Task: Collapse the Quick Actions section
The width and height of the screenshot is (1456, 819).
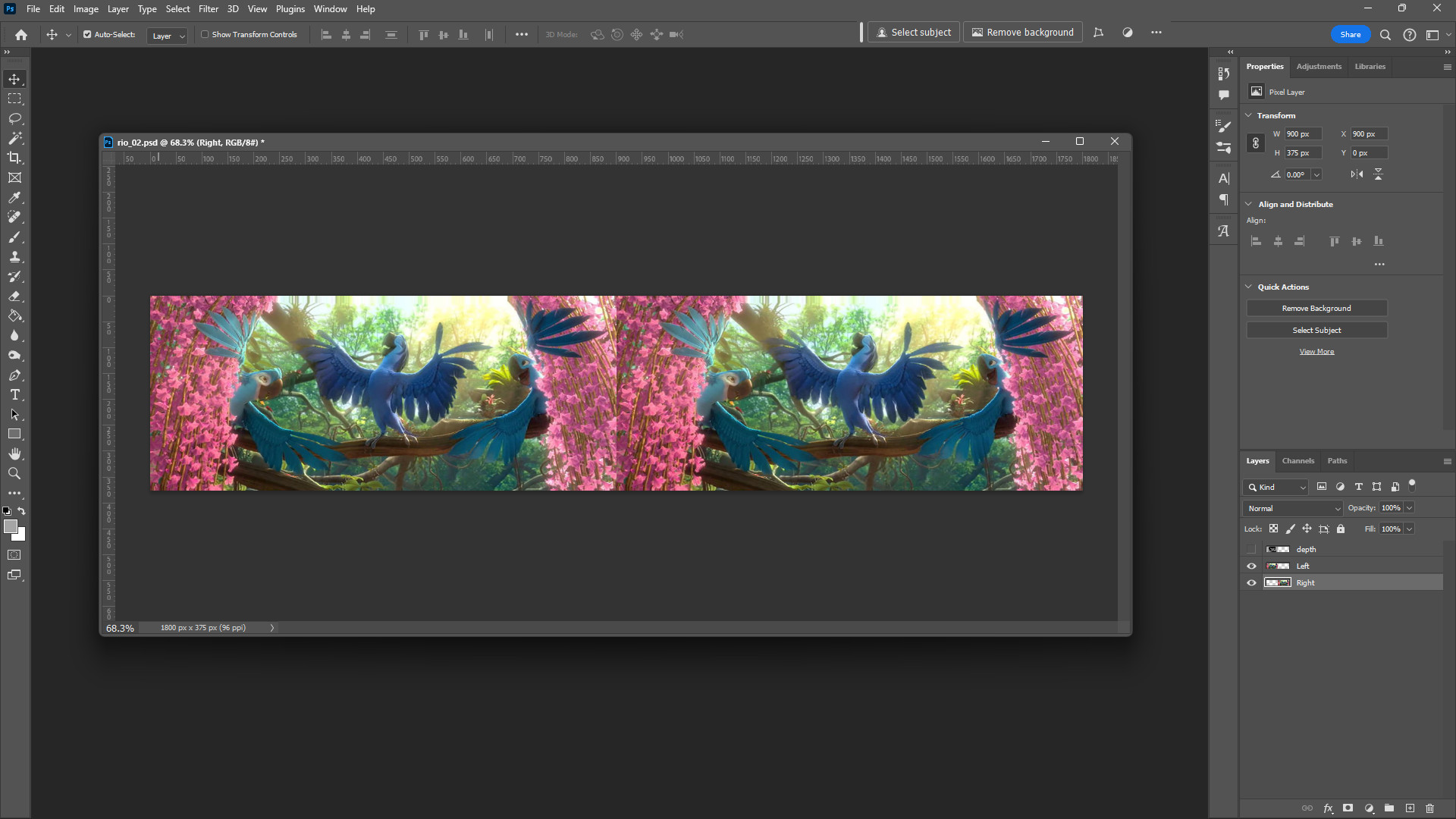Action: 1249,287
